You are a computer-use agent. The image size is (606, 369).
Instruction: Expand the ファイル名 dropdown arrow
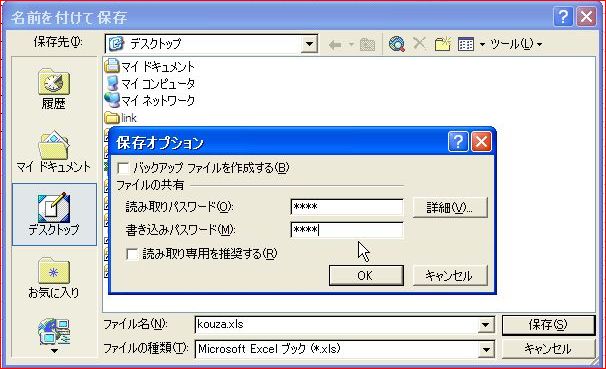(486, 325)
